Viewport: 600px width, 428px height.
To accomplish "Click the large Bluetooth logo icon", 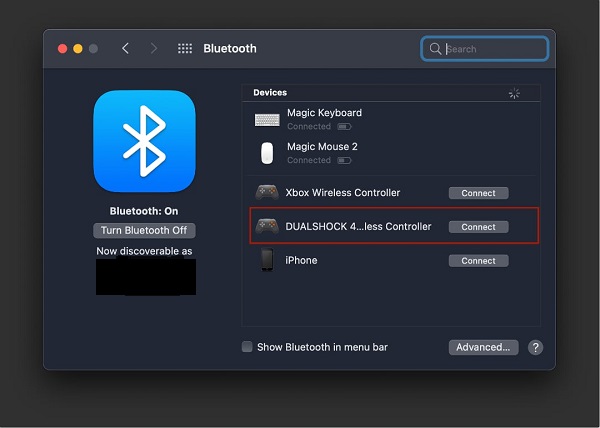I will coord(144,141).
